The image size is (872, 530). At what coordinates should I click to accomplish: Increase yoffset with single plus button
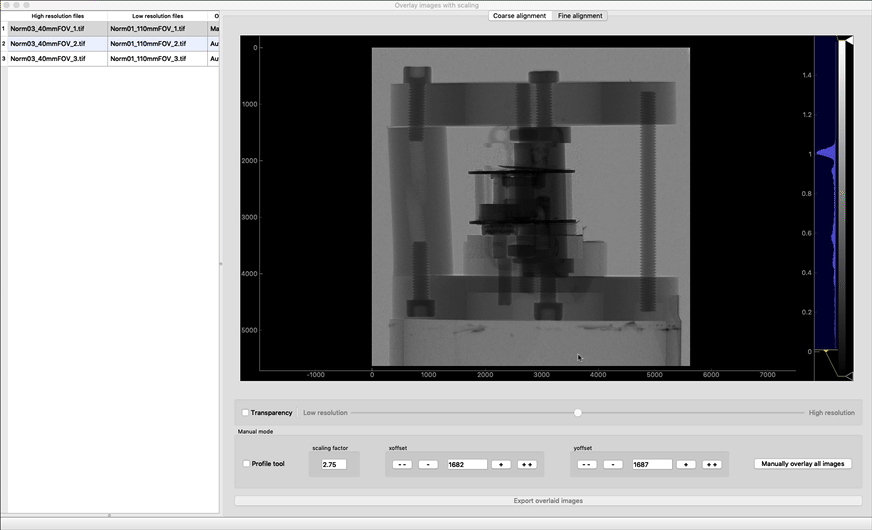click(x=686, y=464)
